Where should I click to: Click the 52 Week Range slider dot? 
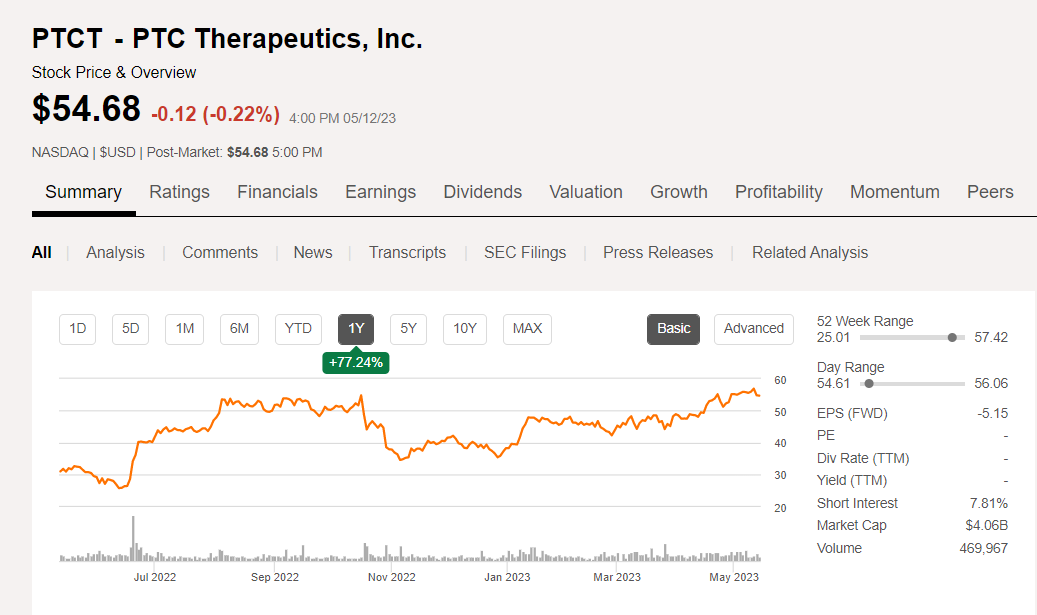click(952, 337)
